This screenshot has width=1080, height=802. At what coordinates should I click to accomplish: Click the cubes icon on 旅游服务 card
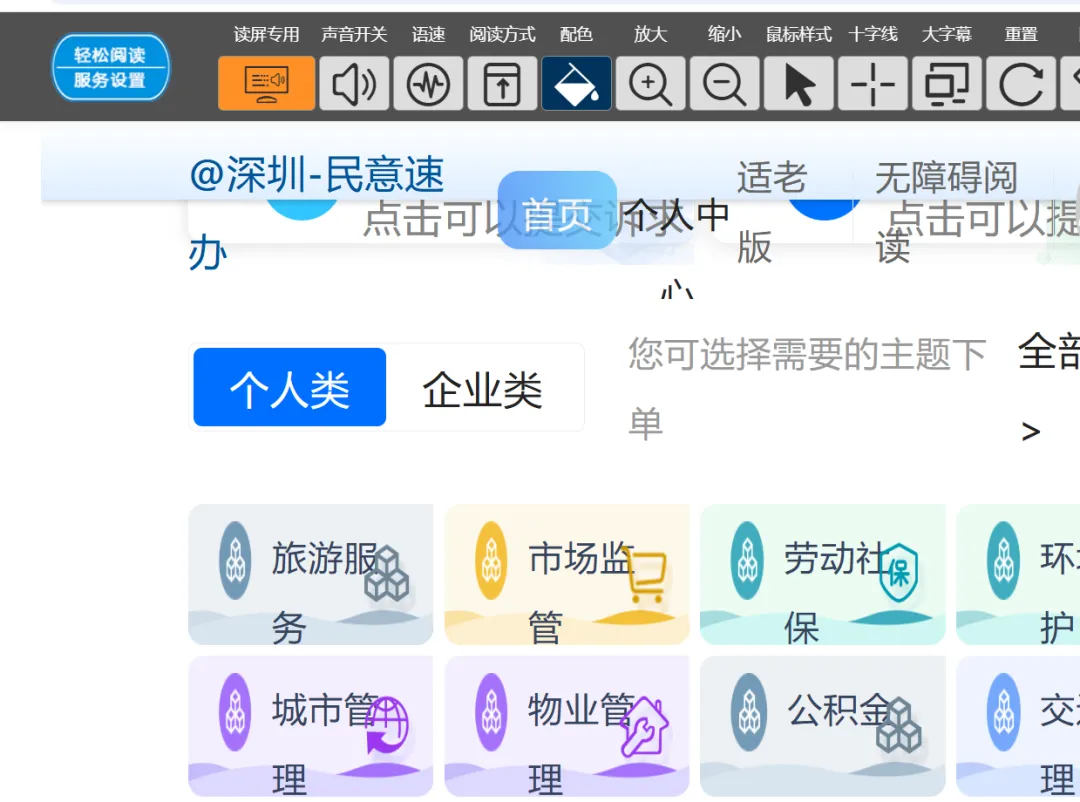click(x=386, y=574)
